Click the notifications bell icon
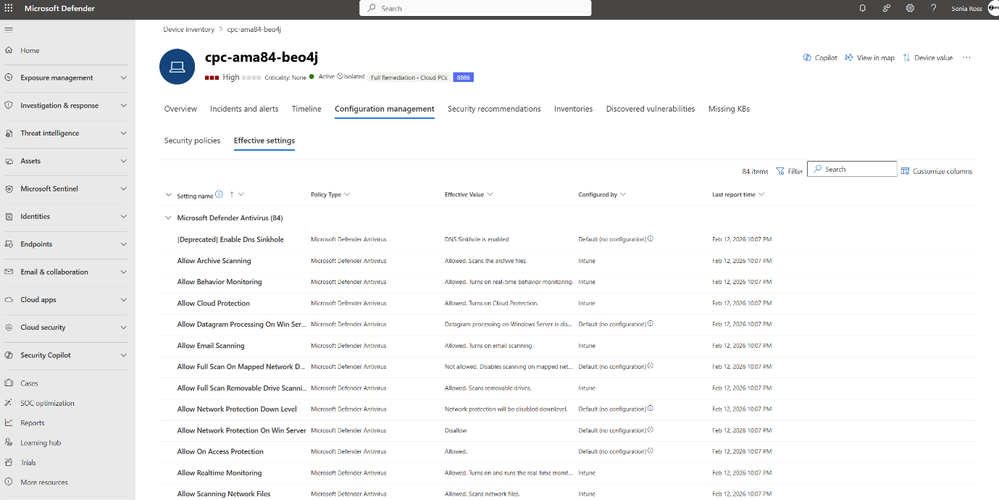The width and height of the screenshot is (999, 500). coord(863,8)
